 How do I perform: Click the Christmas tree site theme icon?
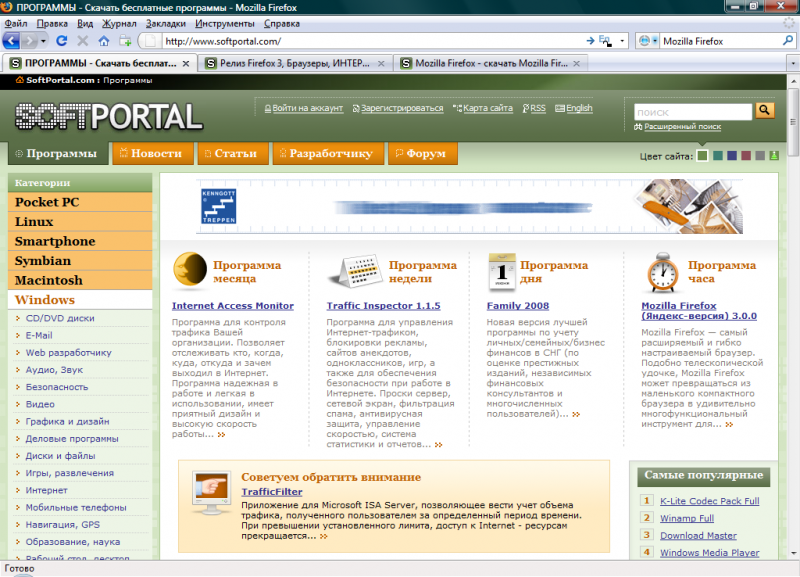point(774,156)
